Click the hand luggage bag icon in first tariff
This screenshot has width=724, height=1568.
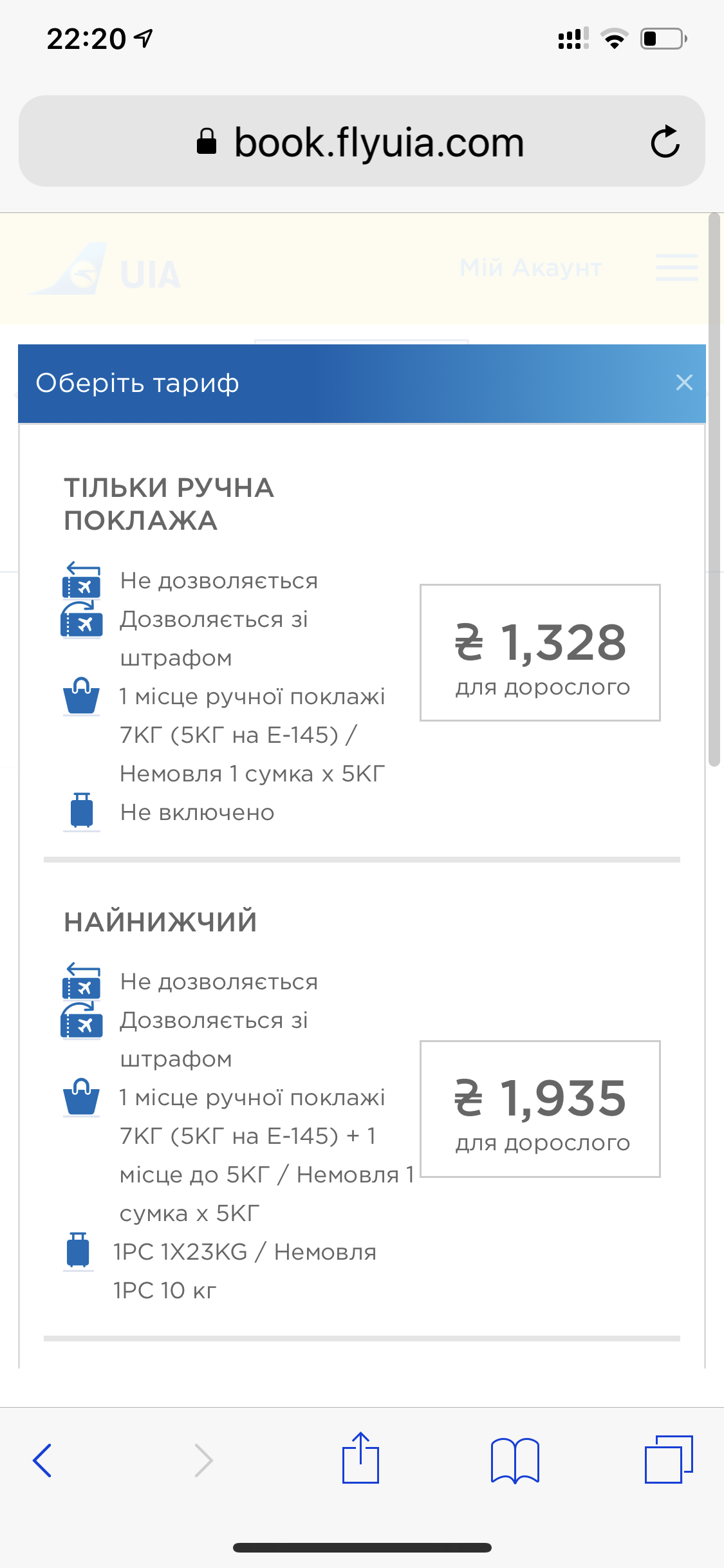[82, 696]
